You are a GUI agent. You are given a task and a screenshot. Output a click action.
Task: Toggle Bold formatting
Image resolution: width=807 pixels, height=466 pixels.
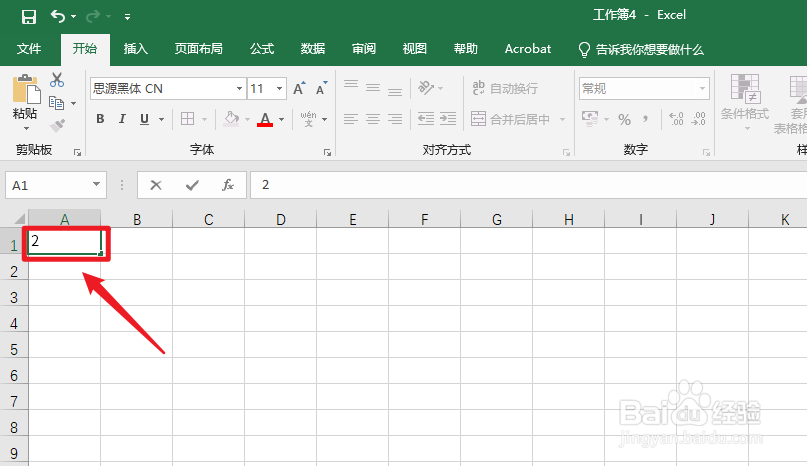coord(100,119)
